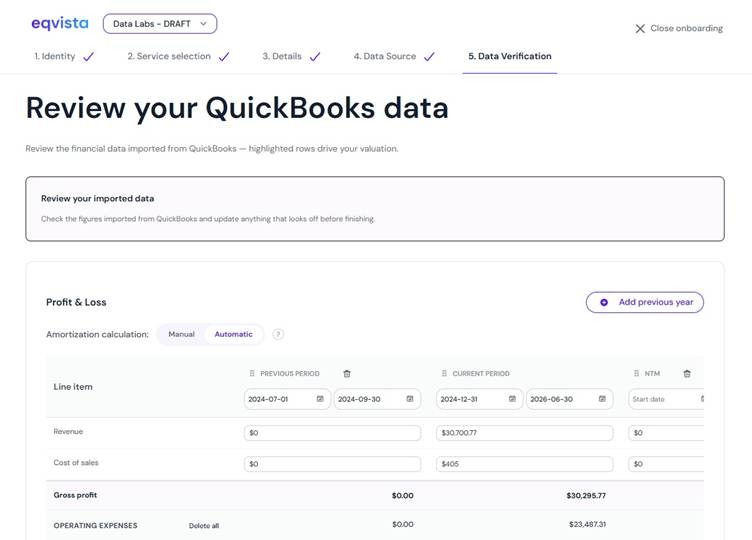Click the checkmark beside Data Source
The height and width of the screenshot is (540, 752).
pyautogui.click(x=429, y=57)
